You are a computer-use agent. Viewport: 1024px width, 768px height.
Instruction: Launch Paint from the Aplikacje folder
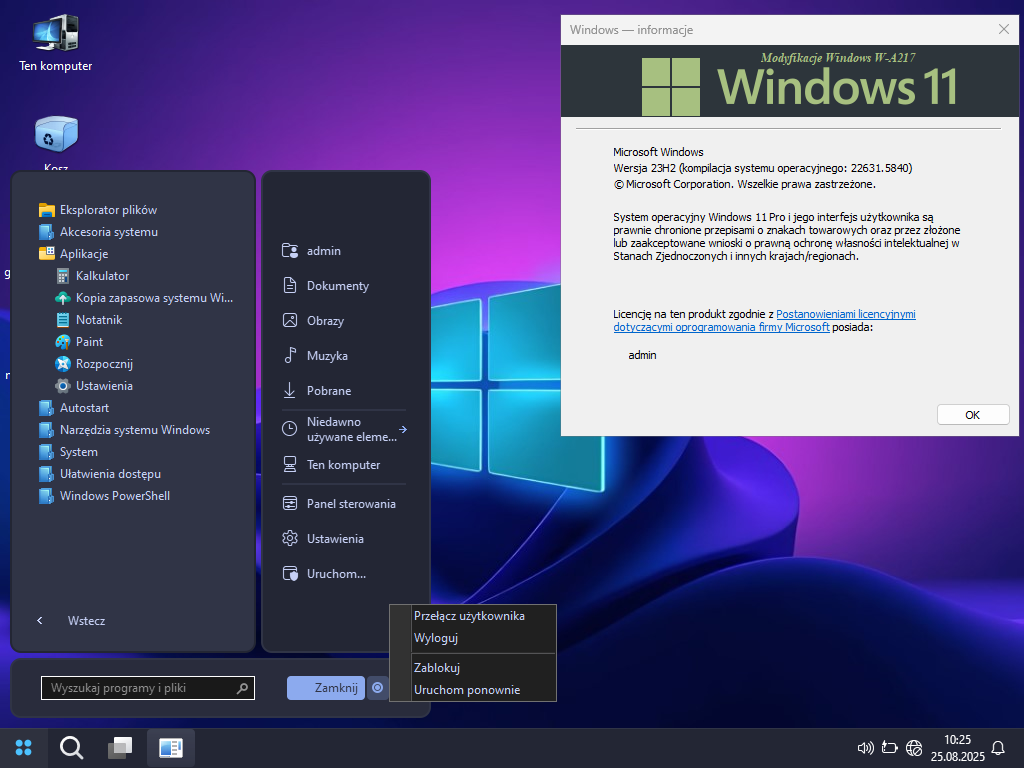[x=89, y=342]
